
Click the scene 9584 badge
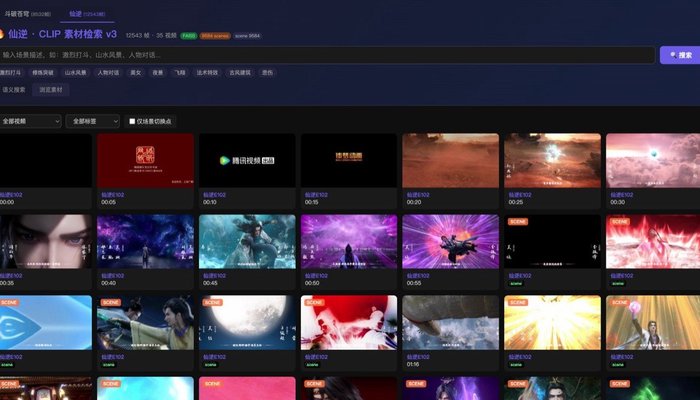click(x=247, y=36)
